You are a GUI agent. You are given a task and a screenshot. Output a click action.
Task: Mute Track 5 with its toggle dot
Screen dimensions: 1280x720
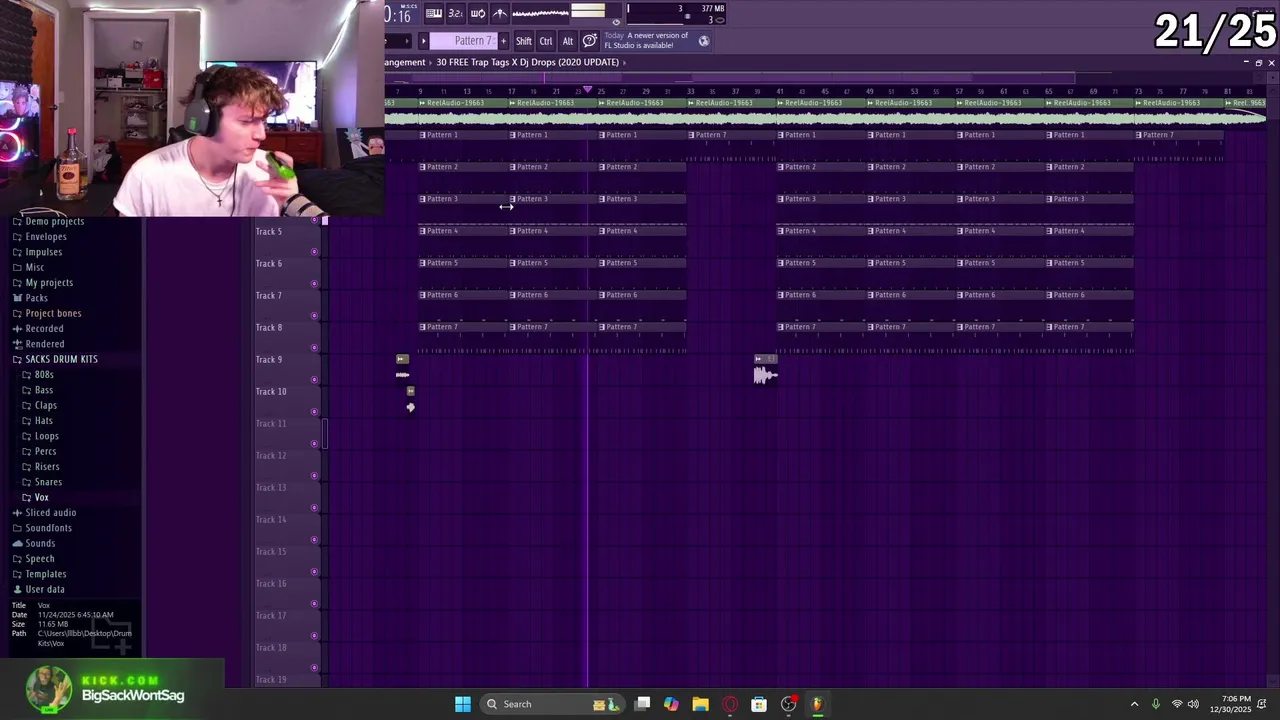point(315,252)
